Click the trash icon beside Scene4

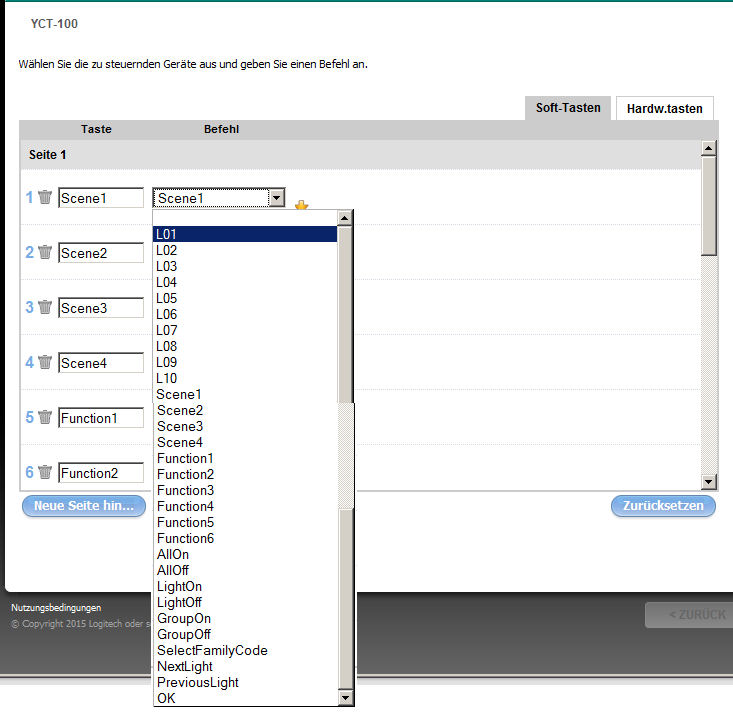(45, 363)
